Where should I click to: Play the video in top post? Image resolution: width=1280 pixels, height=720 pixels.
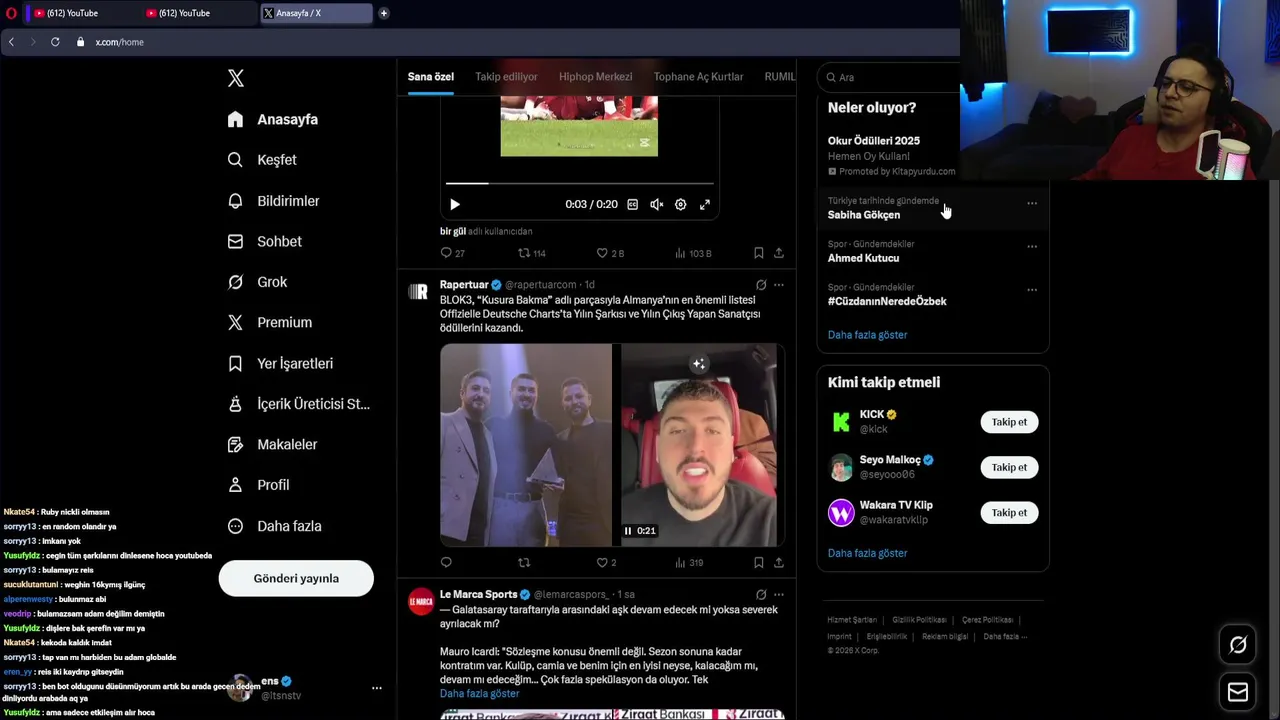(455, 204)
